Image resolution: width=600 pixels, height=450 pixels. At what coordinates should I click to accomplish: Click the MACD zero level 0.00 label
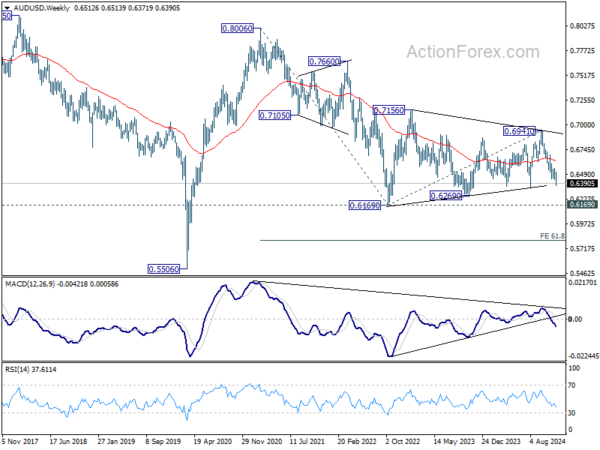(575, 319)
